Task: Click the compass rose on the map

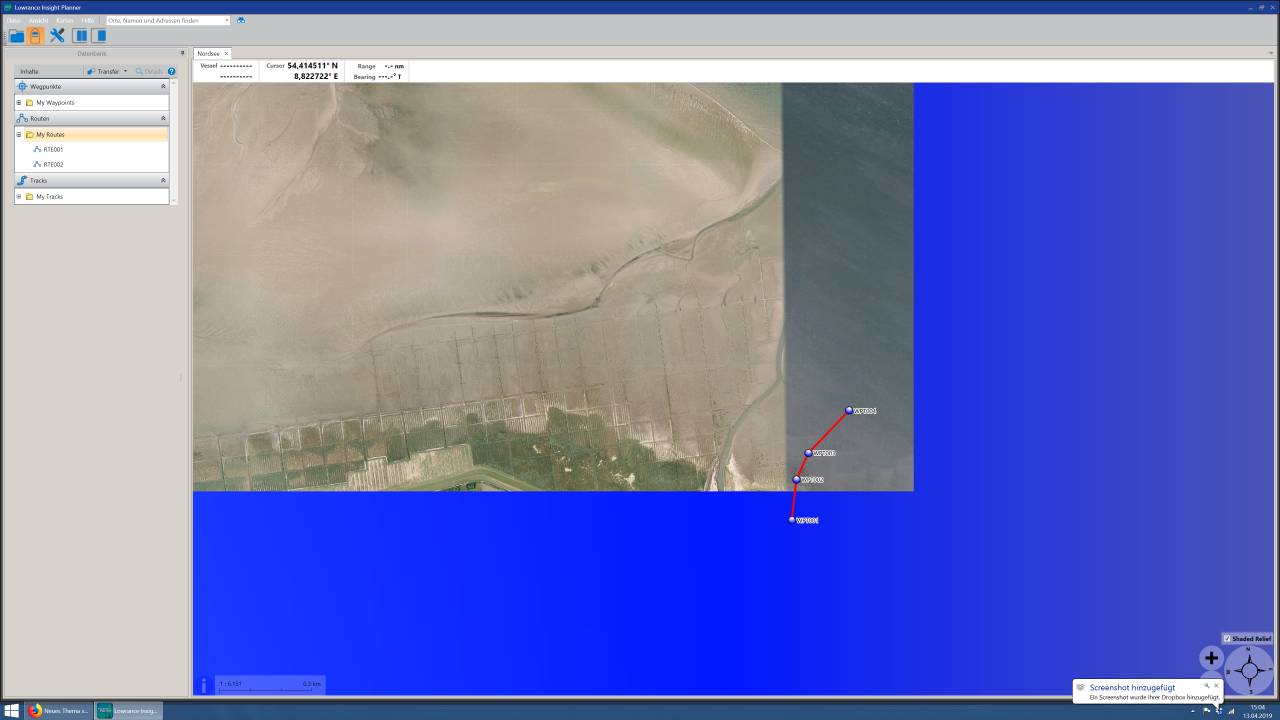Action: (1249, 669)
